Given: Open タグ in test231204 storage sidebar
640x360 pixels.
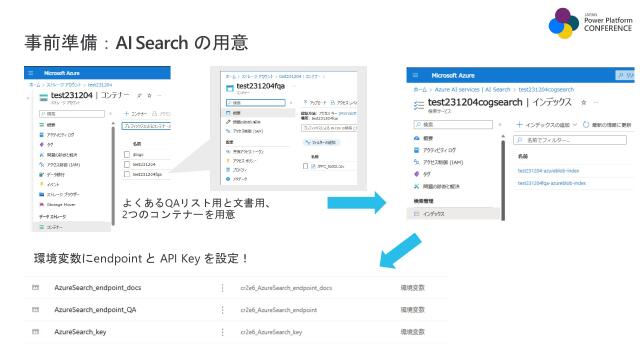Looking at the screenshot, I should pos(50,144).
